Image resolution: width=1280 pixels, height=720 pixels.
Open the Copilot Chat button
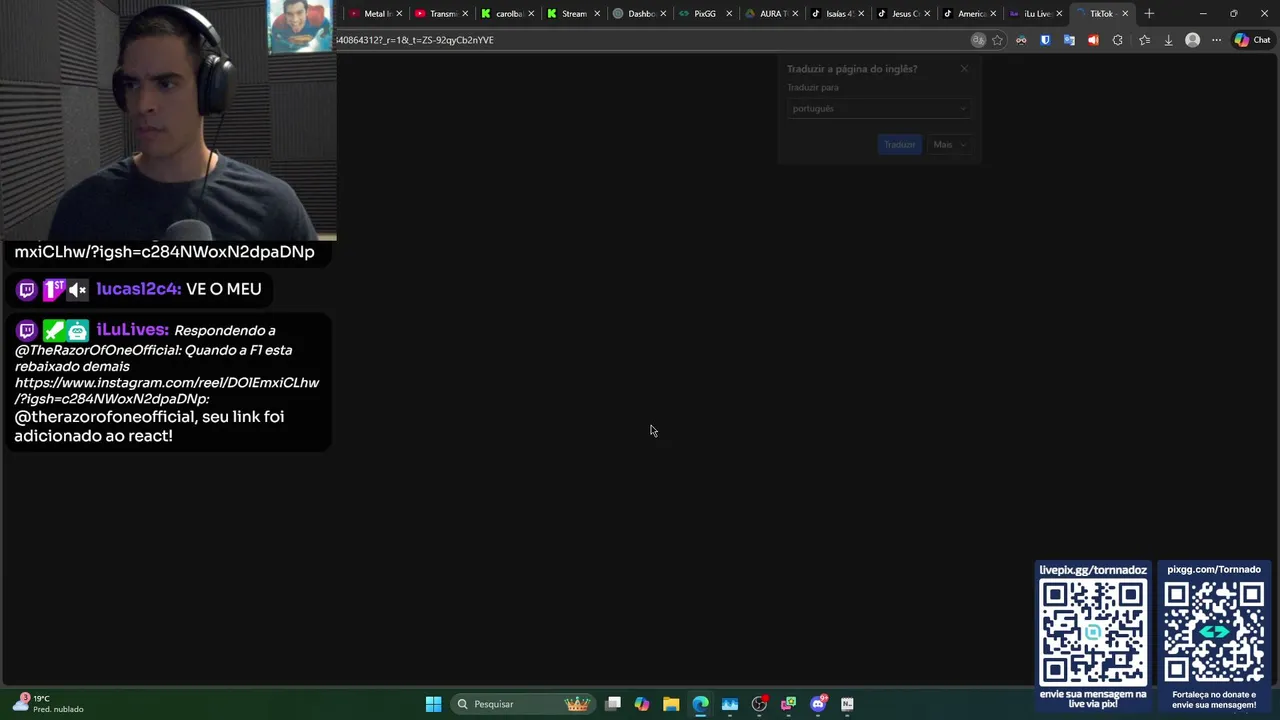coord(1252,40)
